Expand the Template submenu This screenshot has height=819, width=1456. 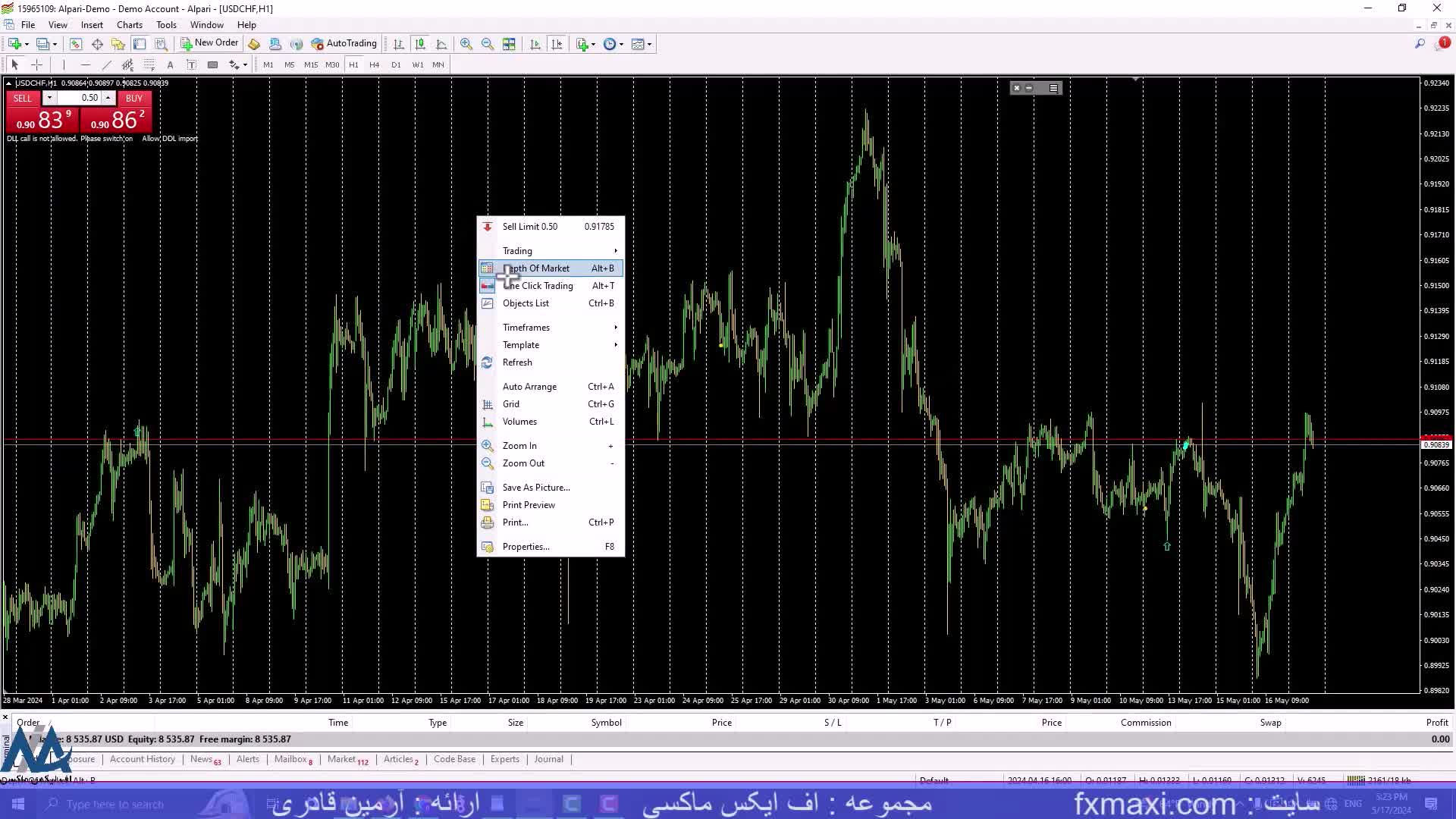tap(521, 345)
